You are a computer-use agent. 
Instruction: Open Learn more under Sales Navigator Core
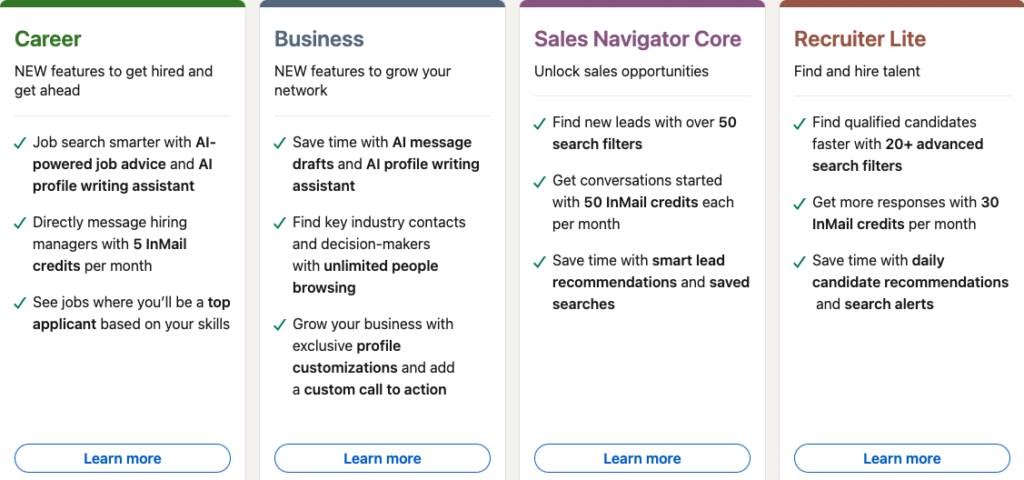642,458
